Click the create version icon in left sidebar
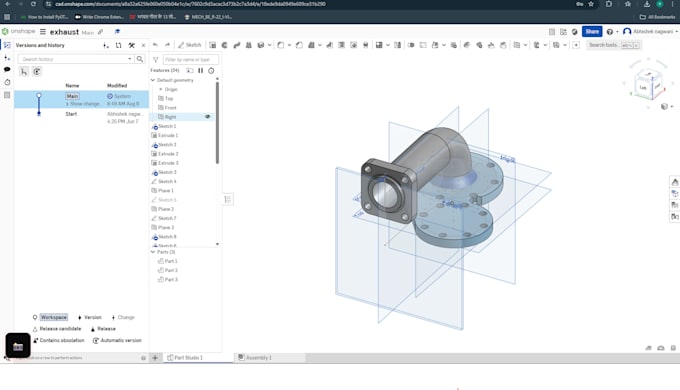The image size is (680, 390). click(7, 57)
